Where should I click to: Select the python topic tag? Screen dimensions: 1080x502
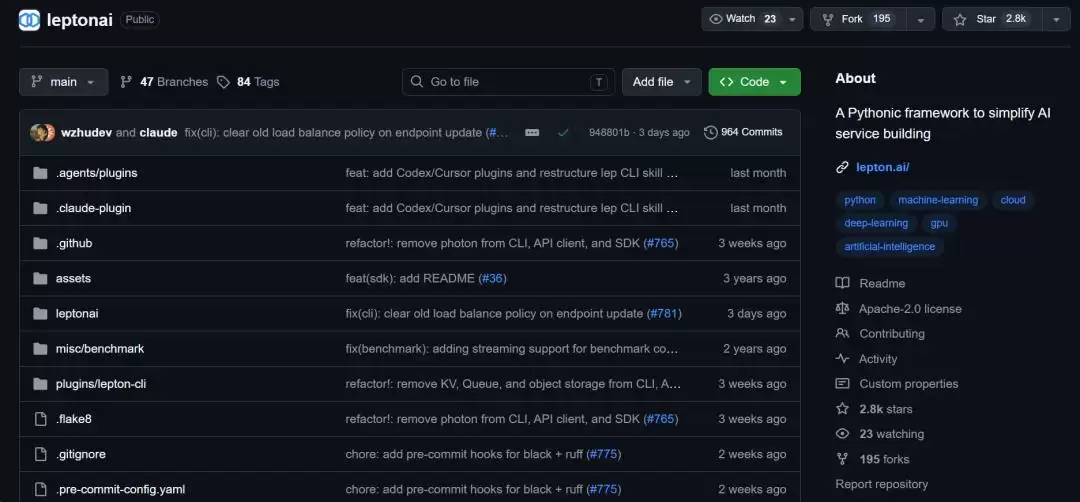pos(860,200)
